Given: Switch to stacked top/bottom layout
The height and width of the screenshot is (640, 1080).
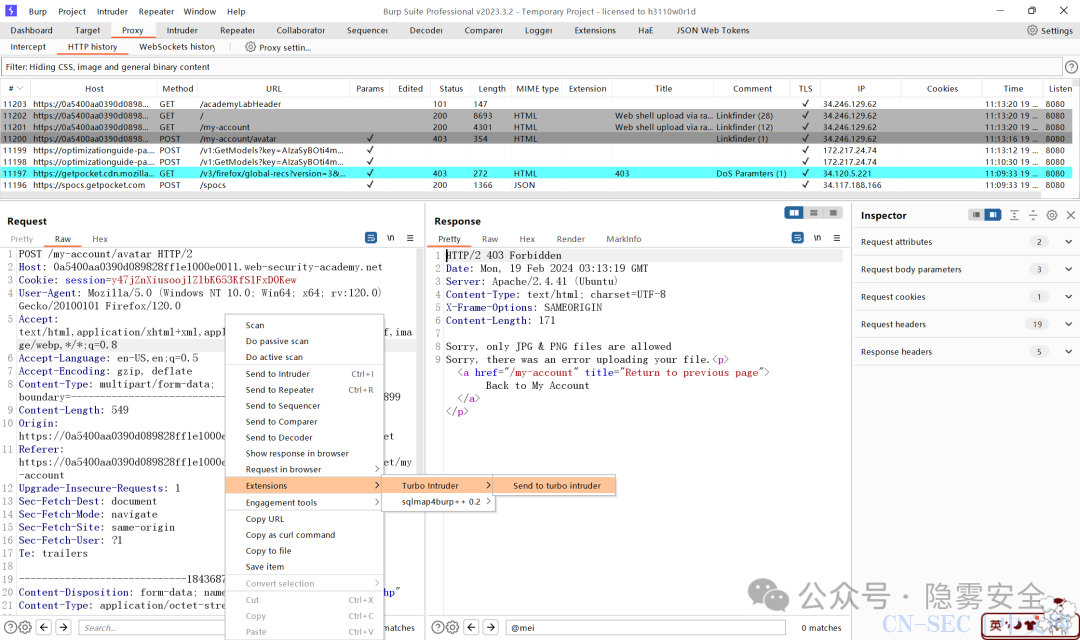Looking at the screenshot, I should point(813,213).
